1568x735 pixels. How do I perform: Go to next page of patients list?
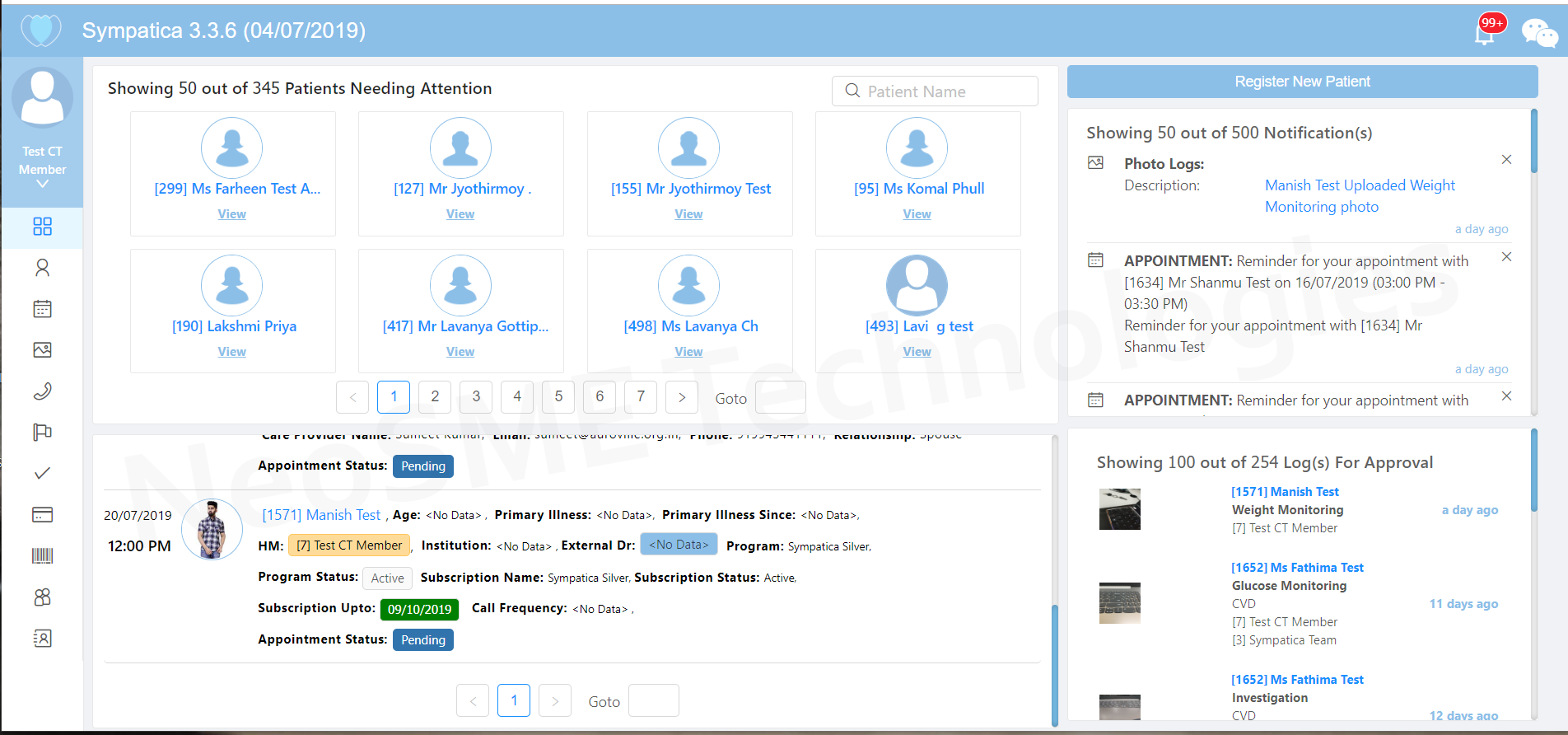681,397
